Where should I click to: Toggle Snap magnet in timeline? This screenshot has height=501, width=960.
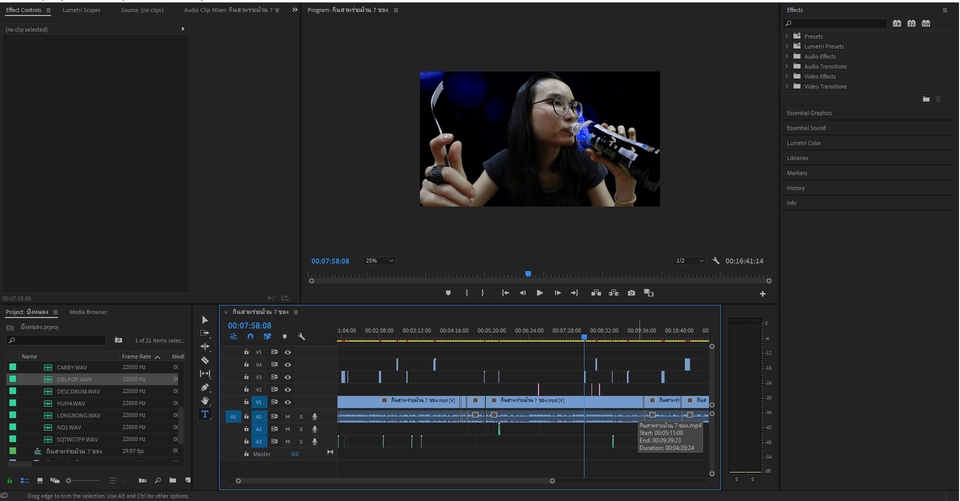pyautogui.click(x=250, y=336)
